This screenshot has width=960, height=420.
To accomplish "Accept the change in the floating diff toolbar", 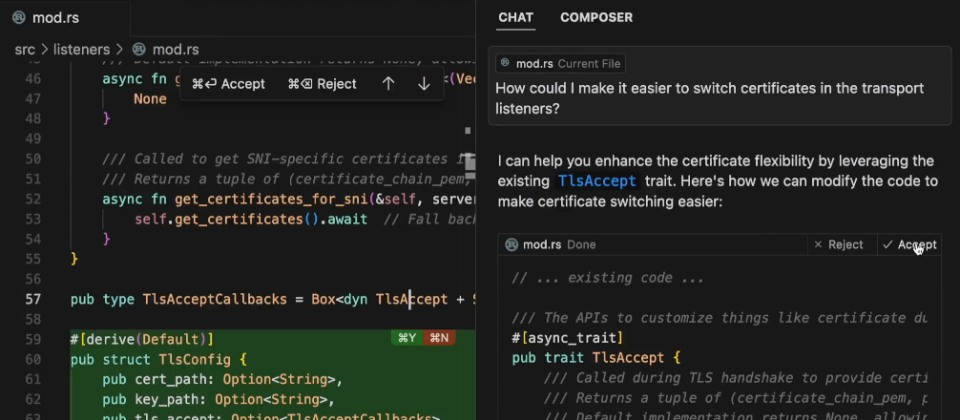I will (x=229, y=84).
